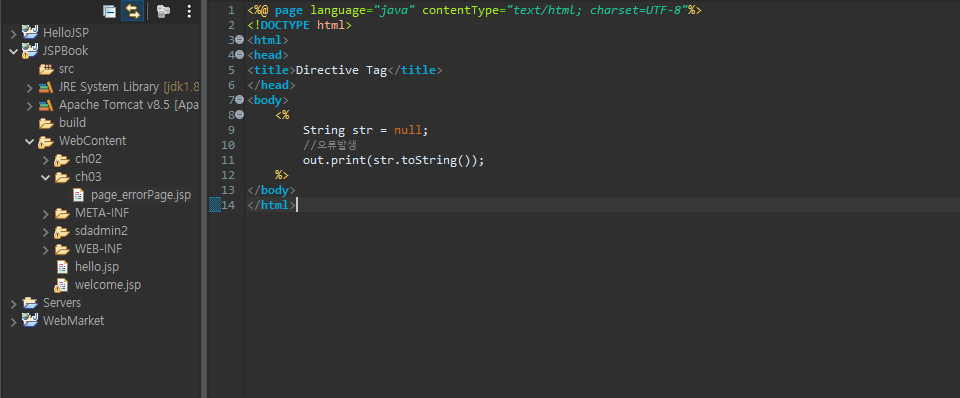
Task: Click the JSPBook project icon
Action: pos(30,50)
